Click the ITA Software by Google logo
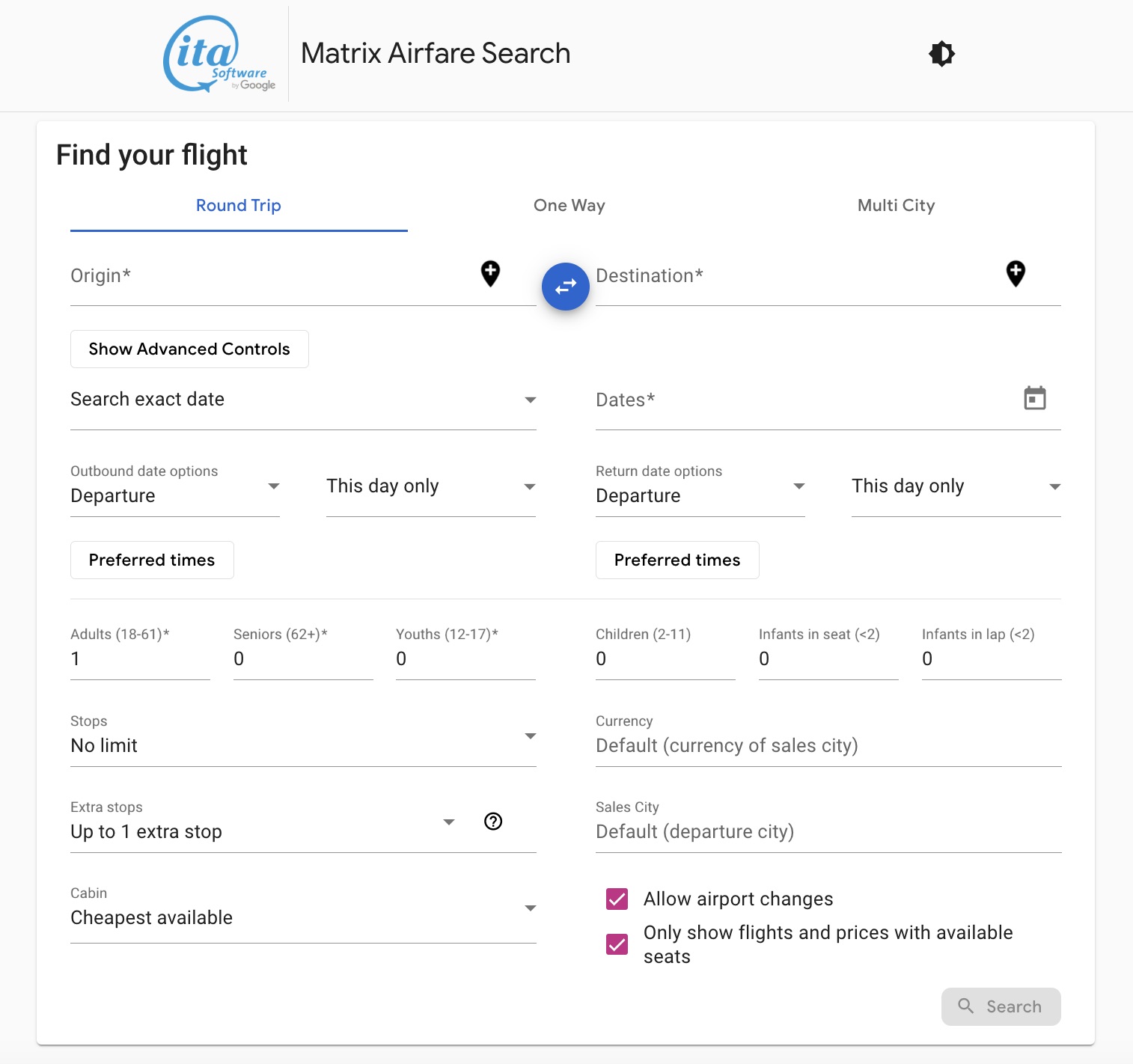Image resolution: width=1133 pixels, height=1064 pixels. [219, 54]
